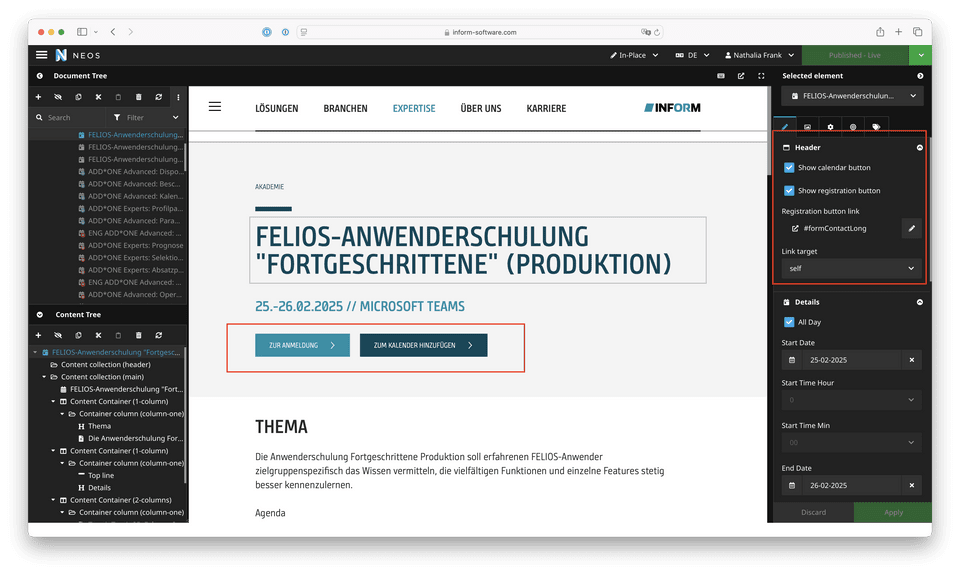Collapse the Details inspector group
This screenshot has height=574, width=960.
click(x=920, y=302)
